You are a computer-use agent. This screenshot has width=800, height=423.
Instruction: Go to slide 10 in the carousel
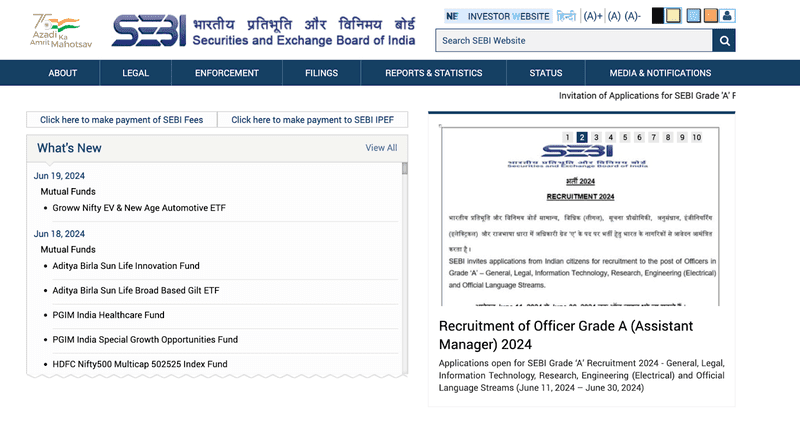pyautogui.click(x=696, y=137)
